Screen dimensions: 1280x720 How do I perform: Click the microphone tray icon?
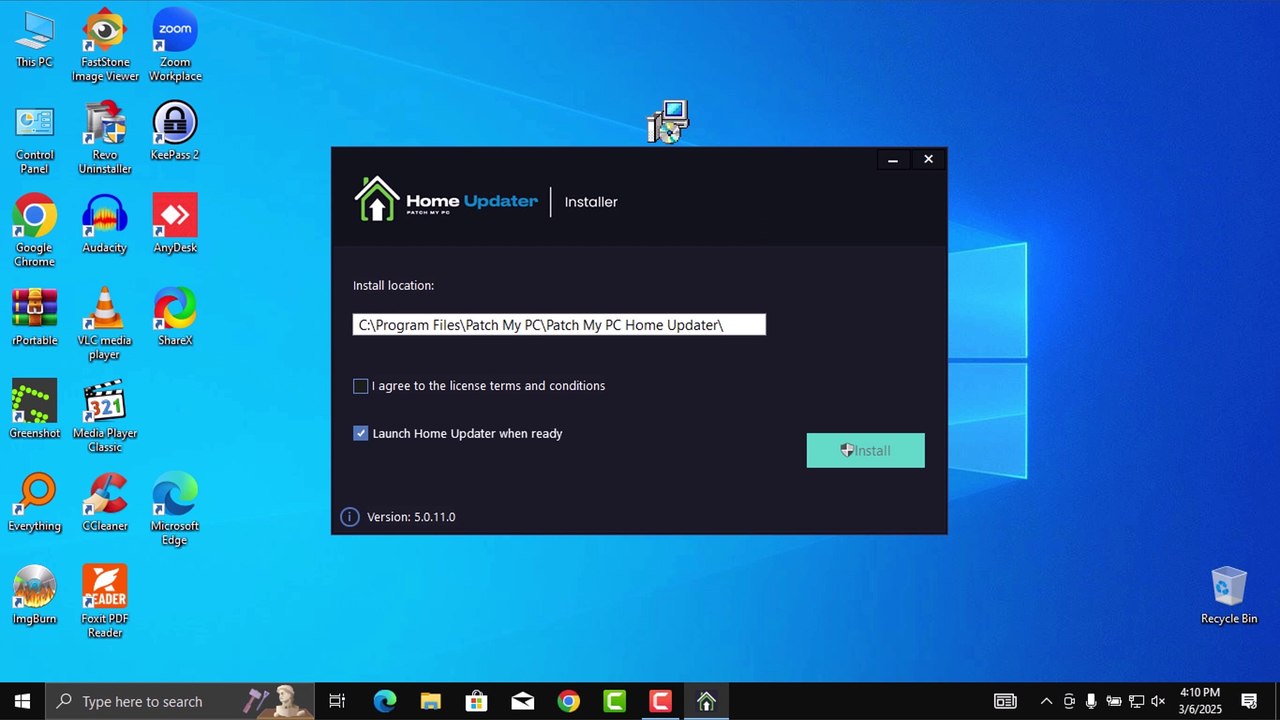1091,701
